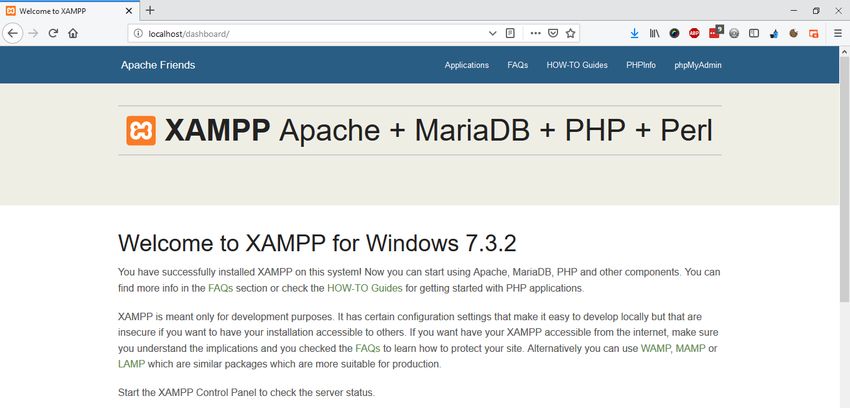Open FAQs in the top navigation bar
Image resolution: width=850 pixels, height=408 pixels.
click(518, 65)
